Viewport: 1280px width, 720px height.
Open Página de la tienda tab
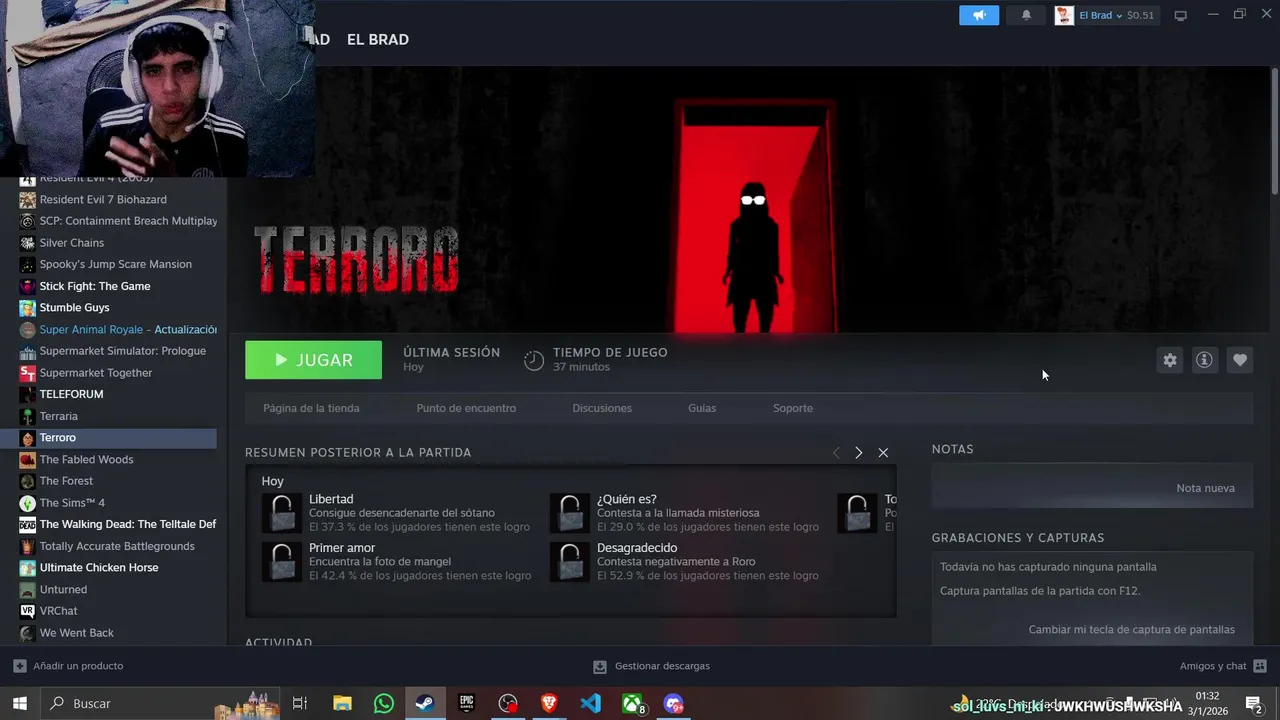(x=311, y=408)
